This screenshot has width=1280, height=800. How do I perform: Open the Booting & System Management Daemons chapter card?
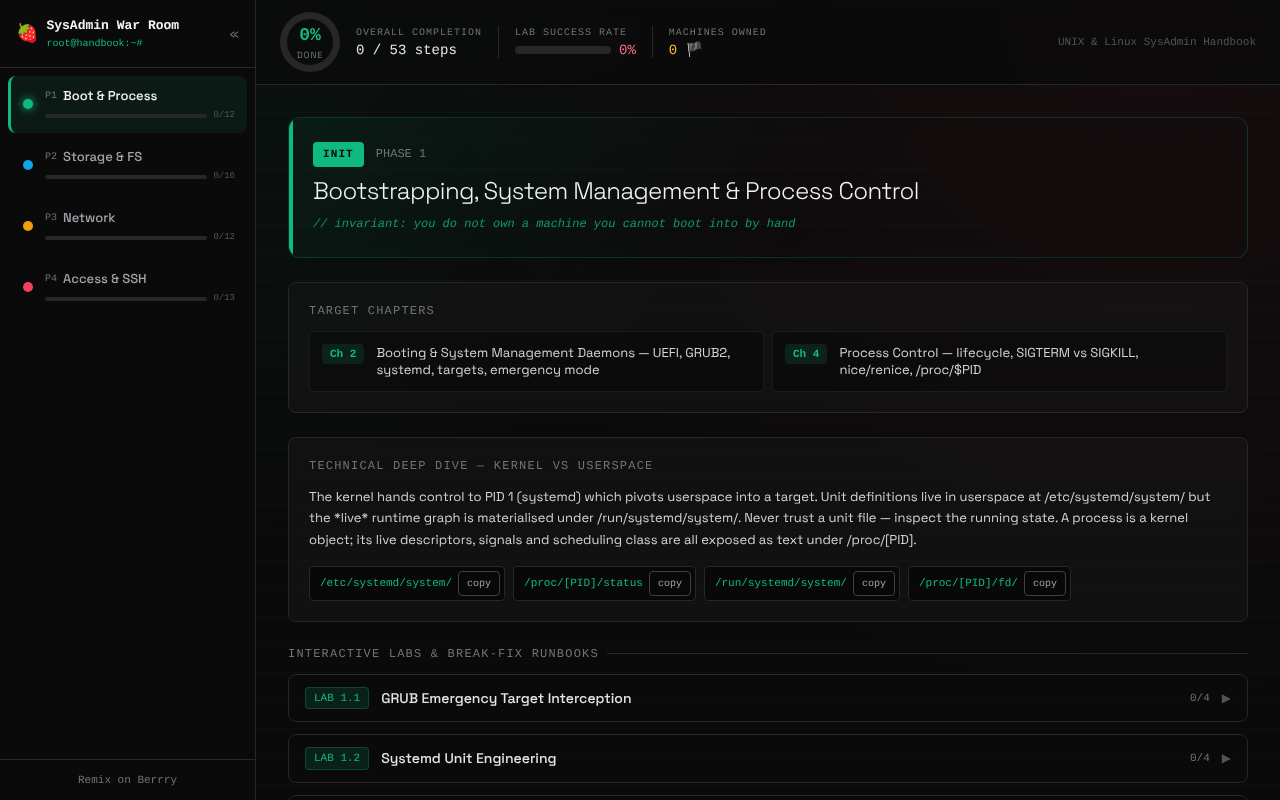[536, 361]
